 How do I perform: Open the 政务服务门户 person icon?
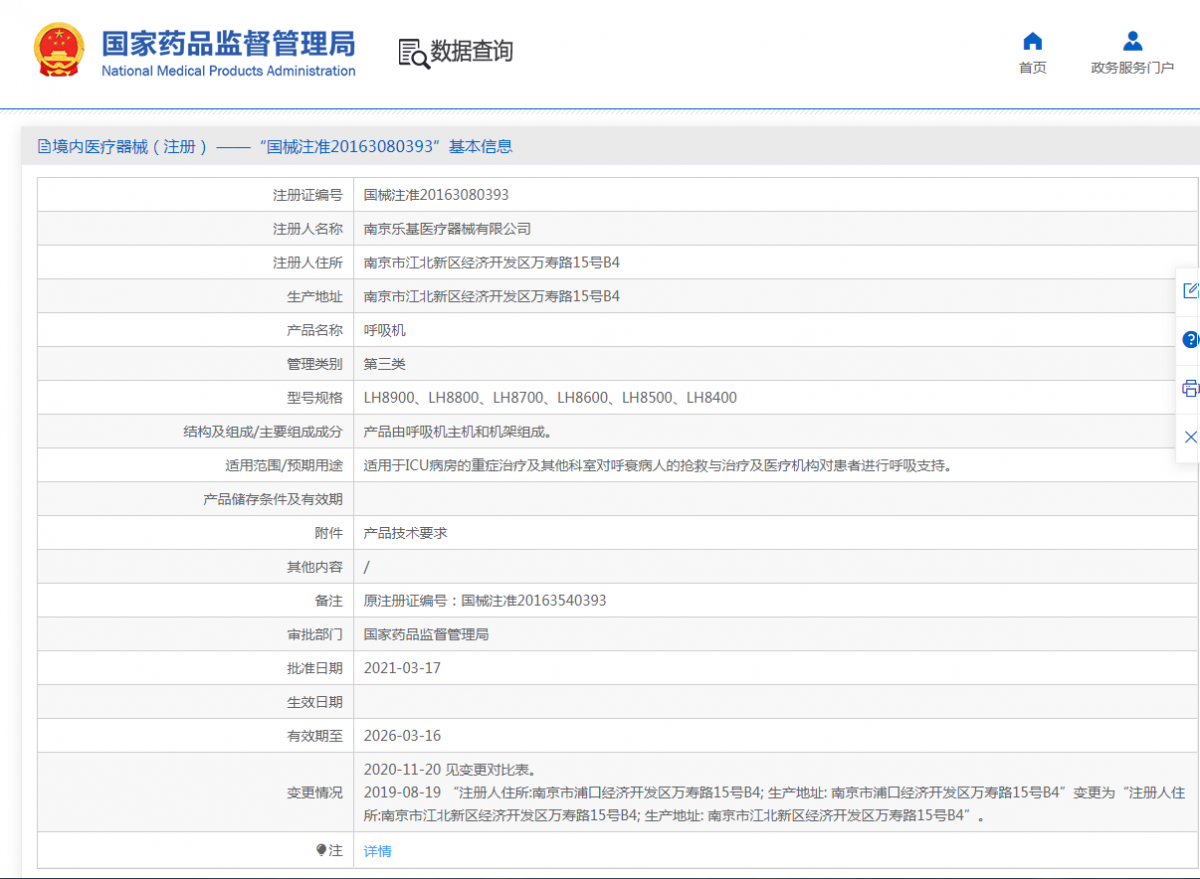(x=1132, y=41)
